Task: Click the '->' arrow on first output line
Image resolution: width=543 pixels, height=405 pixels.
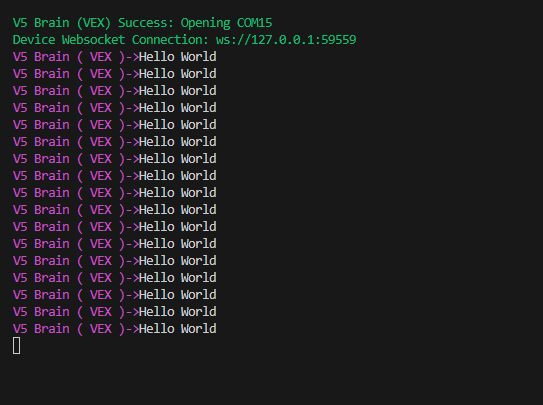Action: (x=132, y=56)
